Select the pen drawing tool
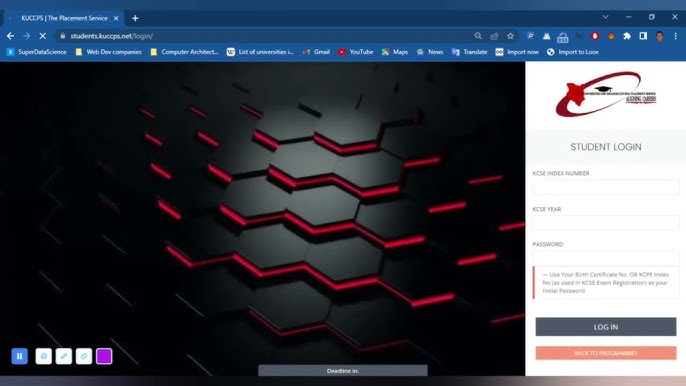Viewport: 686px width, 386px height. (x=64, y=356)
